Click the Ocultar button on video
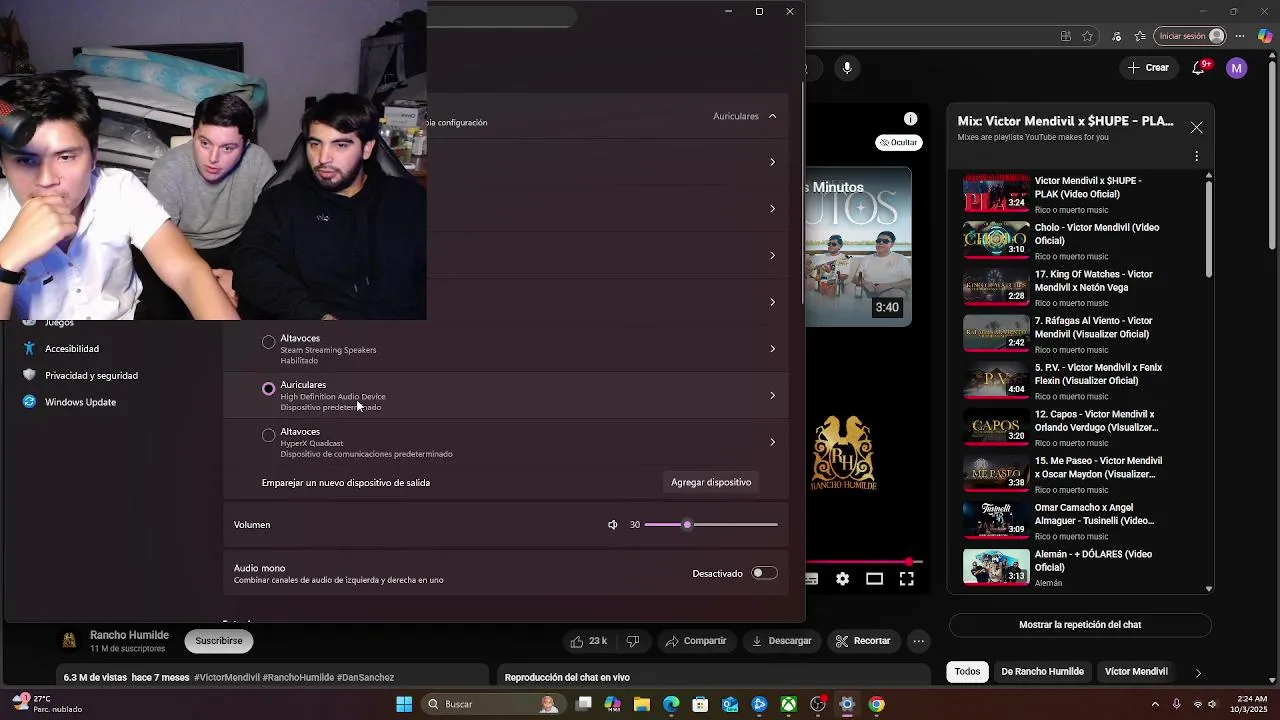Screen dimensions: 1280x720 tap(898, 143)
